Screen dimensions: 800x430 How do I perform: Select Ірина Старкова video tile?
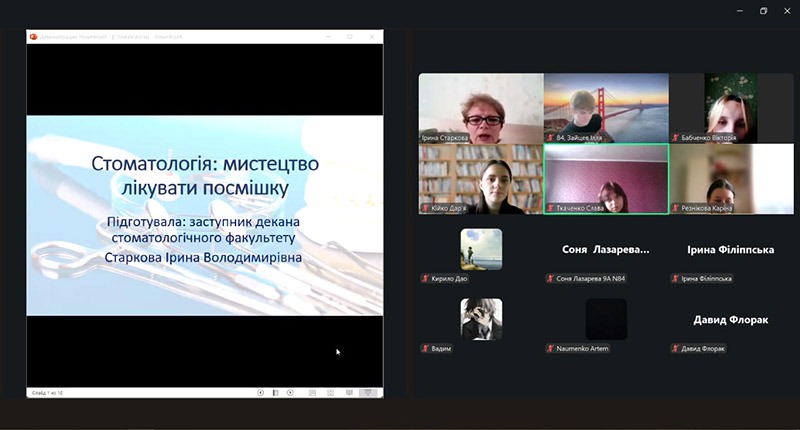[x=480, y=107]
